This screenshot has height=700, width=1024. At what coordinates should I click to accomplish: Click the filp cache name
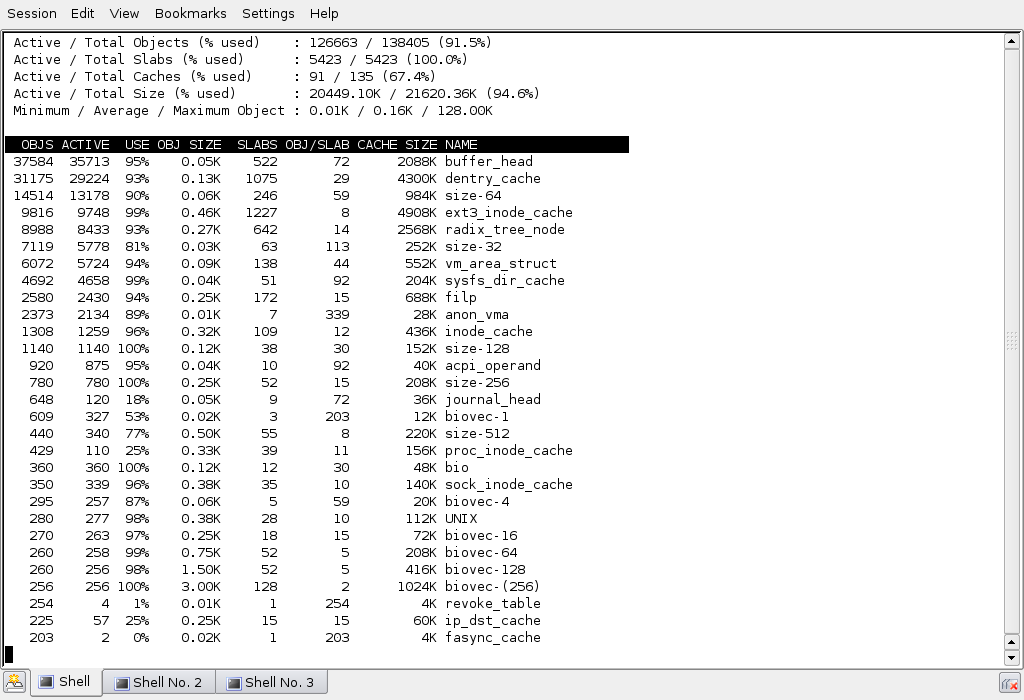(x=460, y=297)
